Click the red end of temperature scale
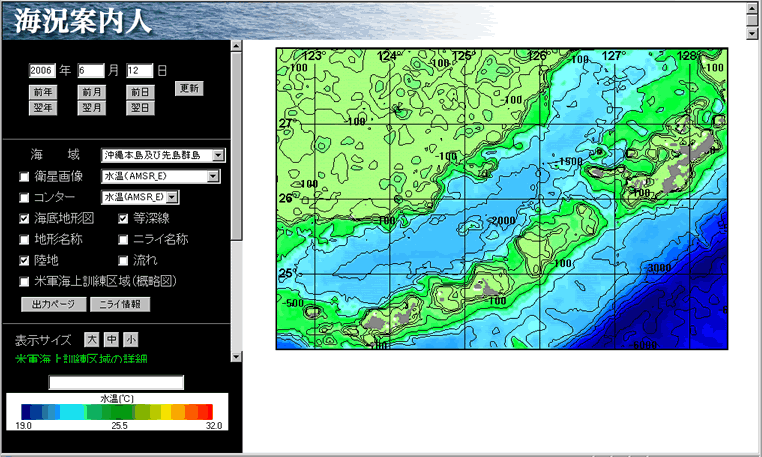 click(208, 411)
